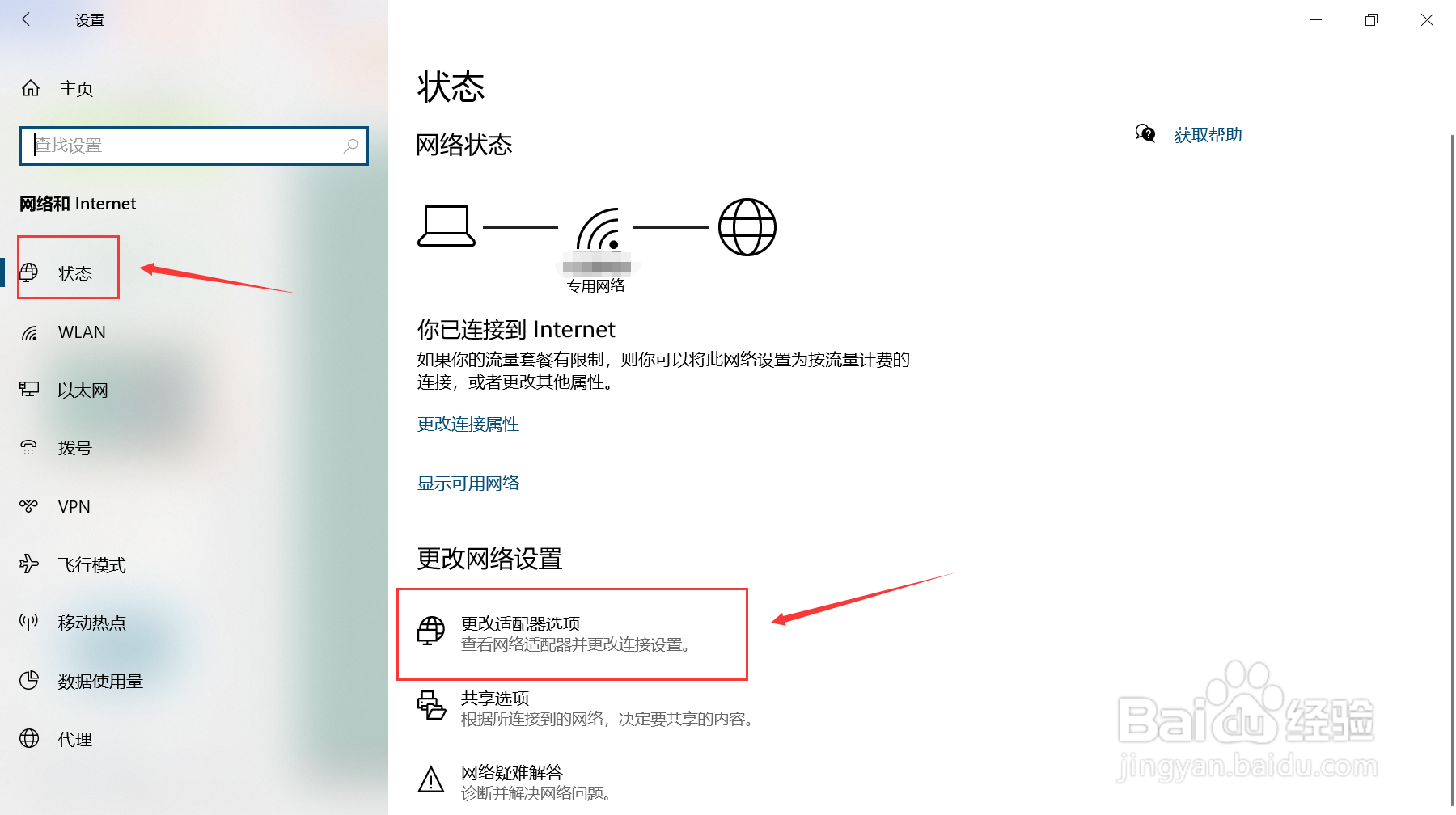The height and width of the screenshot is (815, 1456).
Task: Select the 以太网 Ethernet icon
Action: (29, 390)
